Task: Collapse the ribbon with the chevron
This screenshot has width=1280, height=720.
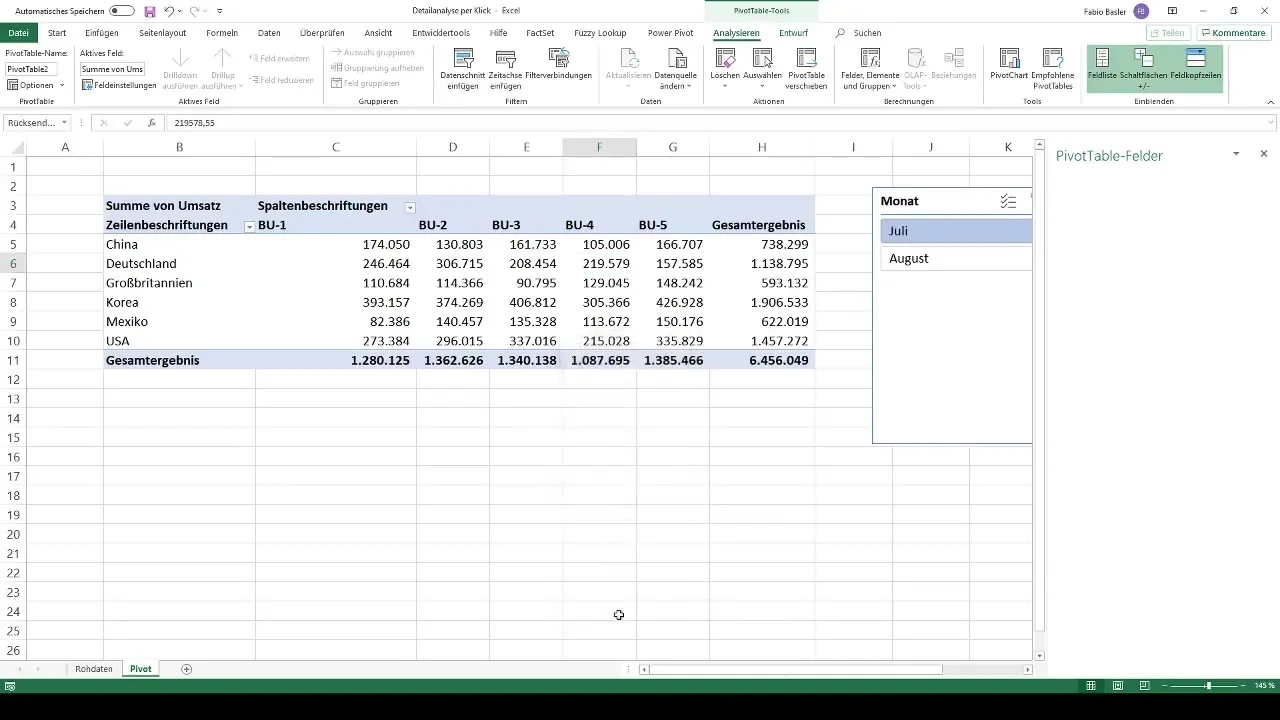Action: tap(1270, 101)
